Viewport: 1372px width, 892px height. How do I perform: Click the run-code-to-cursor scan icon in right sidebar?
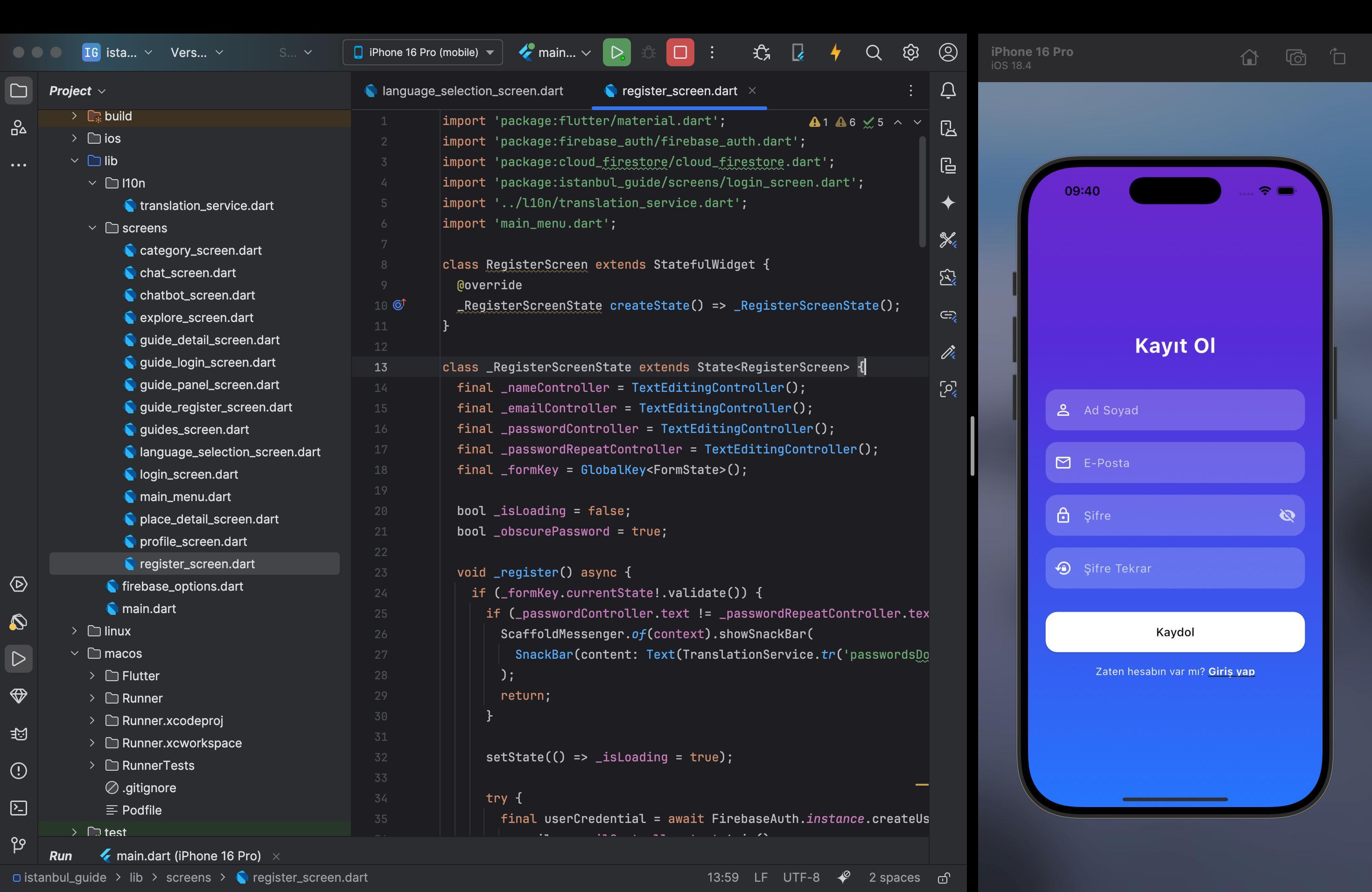point(948,390)
